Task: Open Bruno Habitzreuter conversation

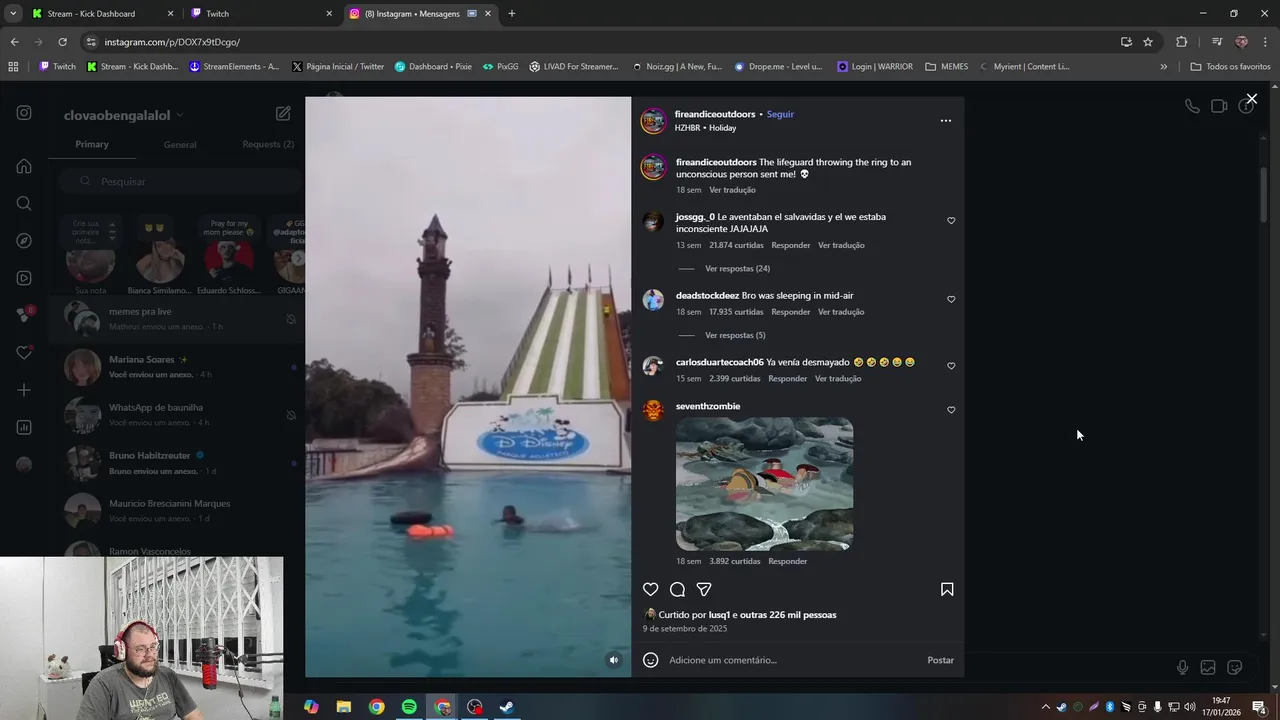Action: [x=176, y=463]
